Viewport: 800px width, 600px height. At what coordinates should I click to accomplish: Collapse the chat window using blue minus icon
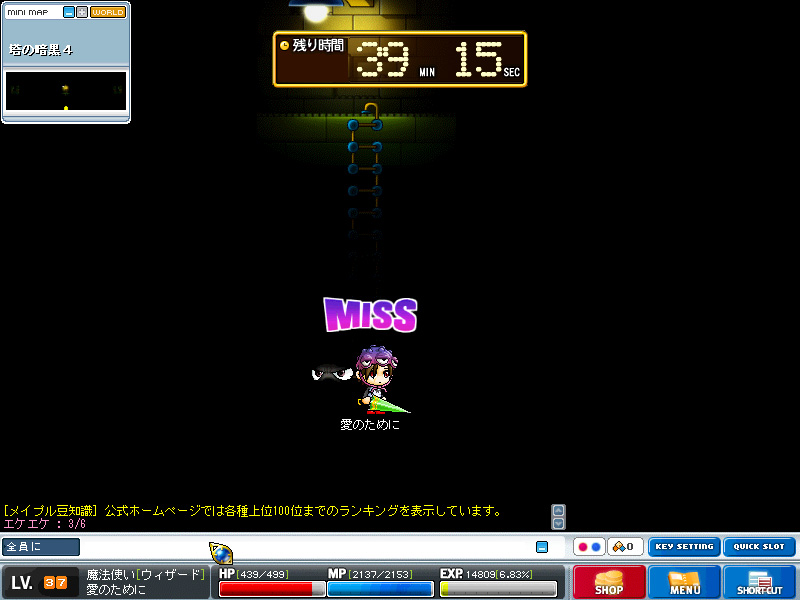(x=542, y=547)
